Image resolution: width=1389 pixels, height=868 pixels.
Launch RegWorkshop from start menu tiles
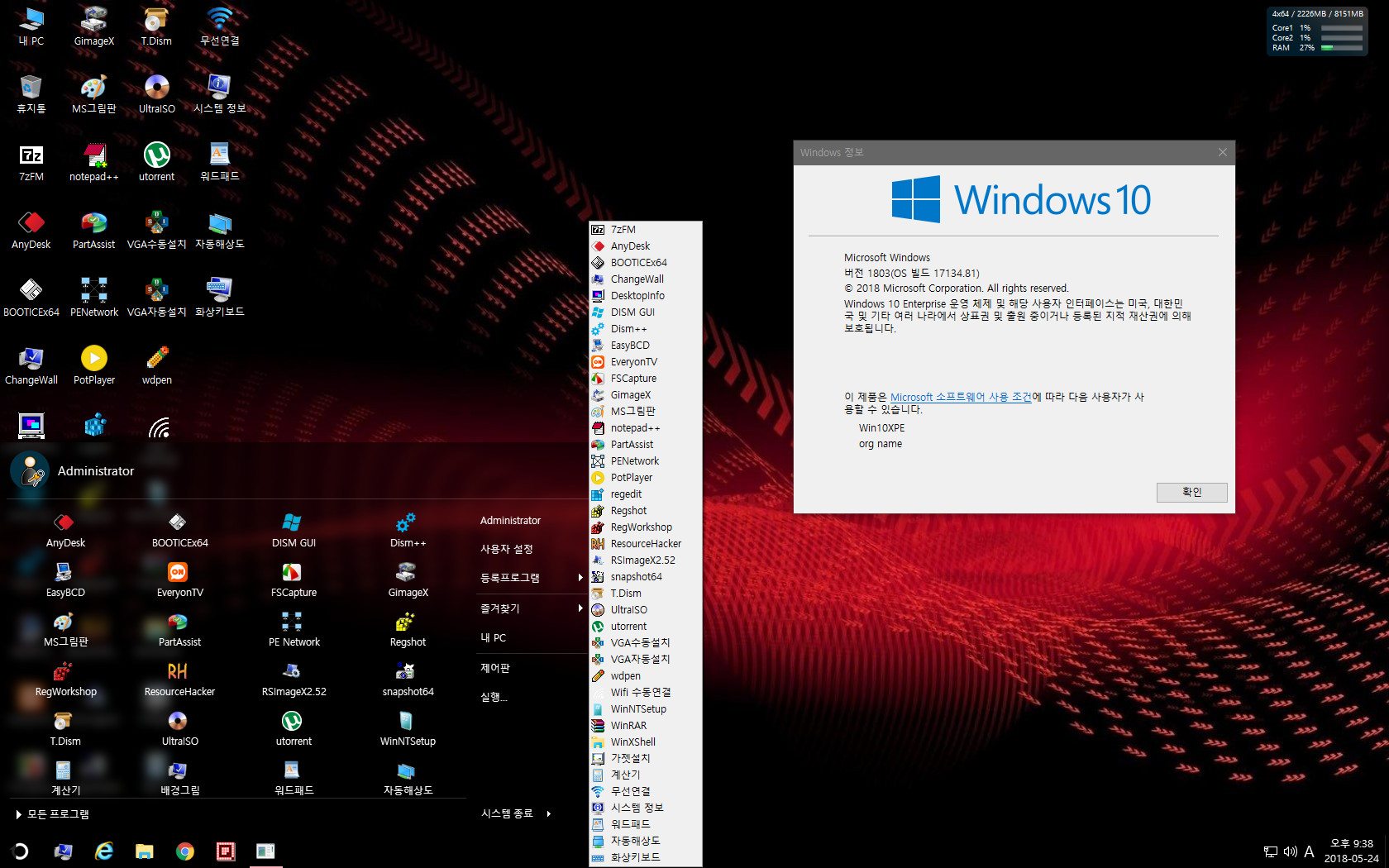coord(65,679)
